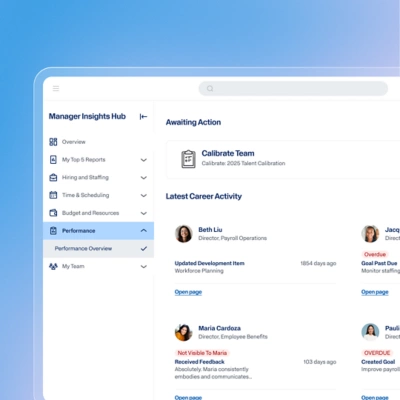Image resolution: width=400 pixels, height=400 pixels.
Task: Click the OVERDUE tag above Created Goal
Action: (x=377, y=353)
